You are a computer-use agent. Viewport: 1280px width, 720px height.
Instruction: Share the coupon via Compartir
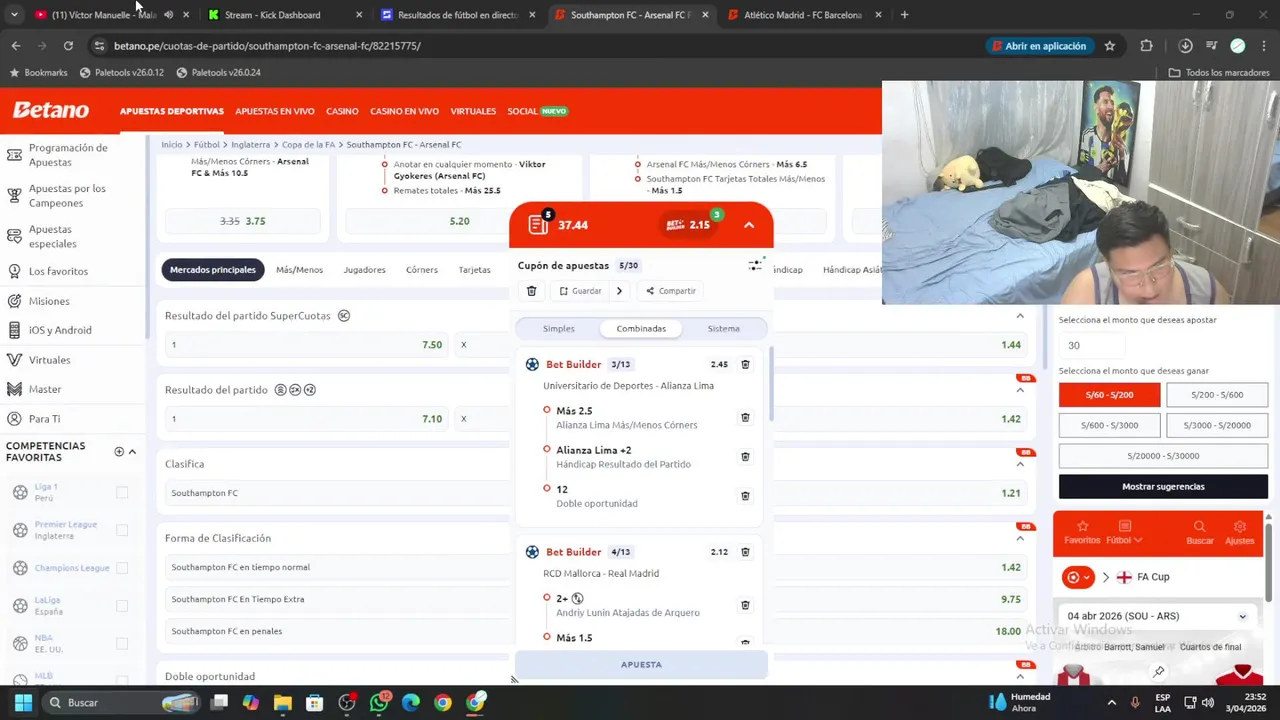[670, 291]
